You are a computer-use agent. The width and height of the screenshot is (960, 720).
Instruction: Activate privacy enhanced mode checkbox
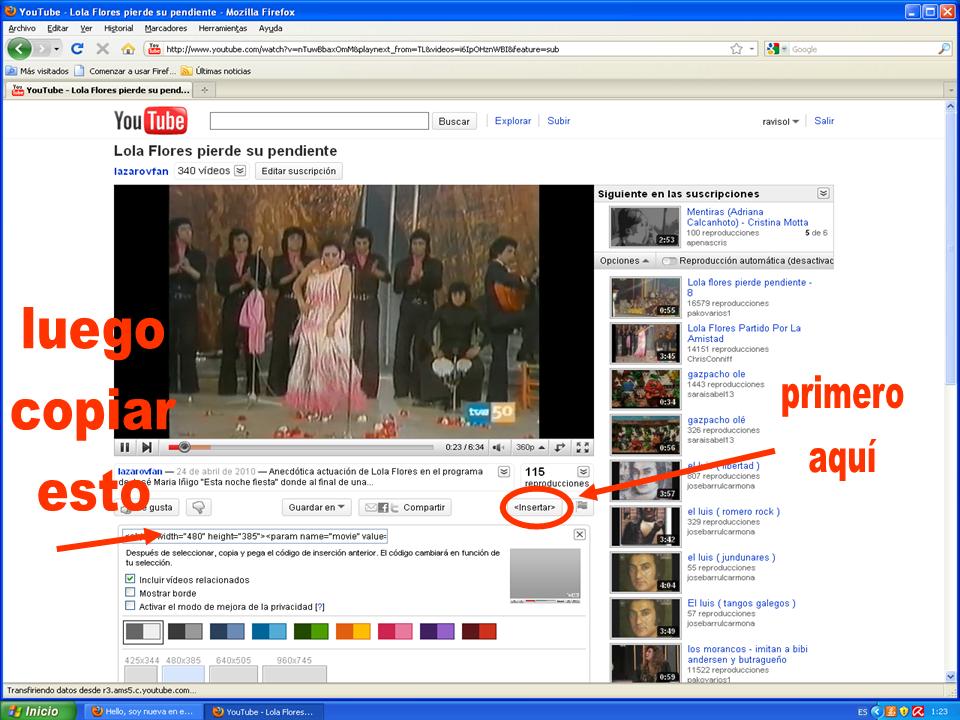coord(130,606)
